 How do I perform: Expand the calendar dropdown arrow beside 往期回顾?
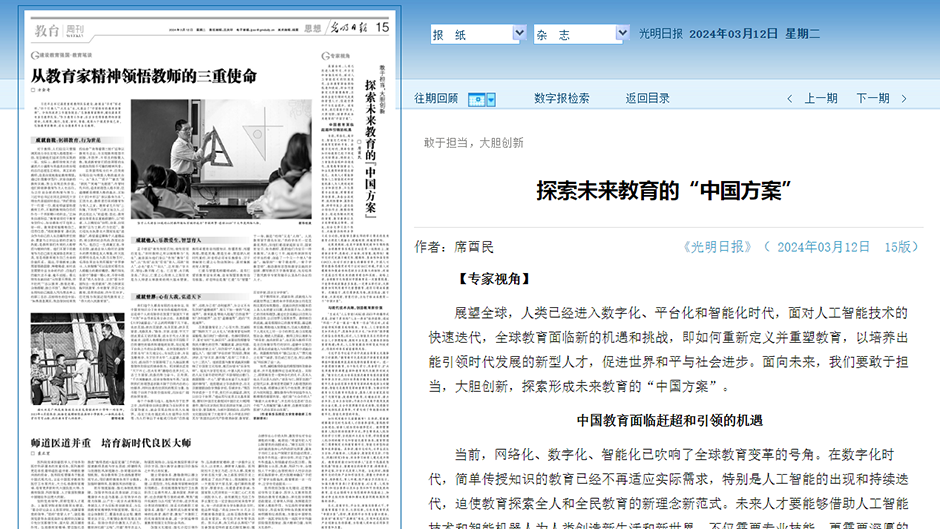491,100
